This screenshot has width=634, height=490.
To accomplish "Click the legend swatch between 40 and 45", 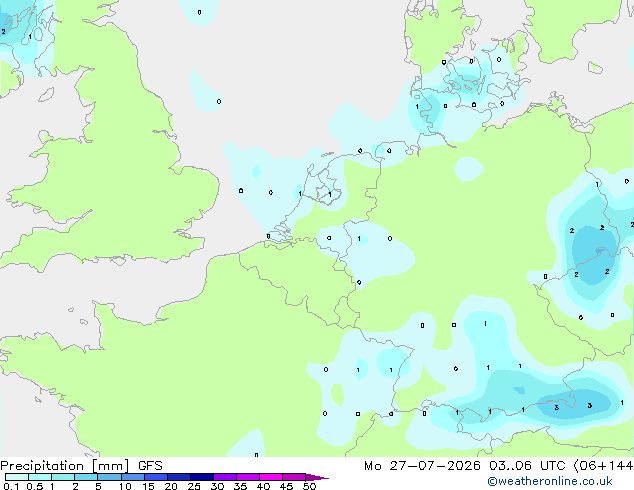I will tap(271, 477).
